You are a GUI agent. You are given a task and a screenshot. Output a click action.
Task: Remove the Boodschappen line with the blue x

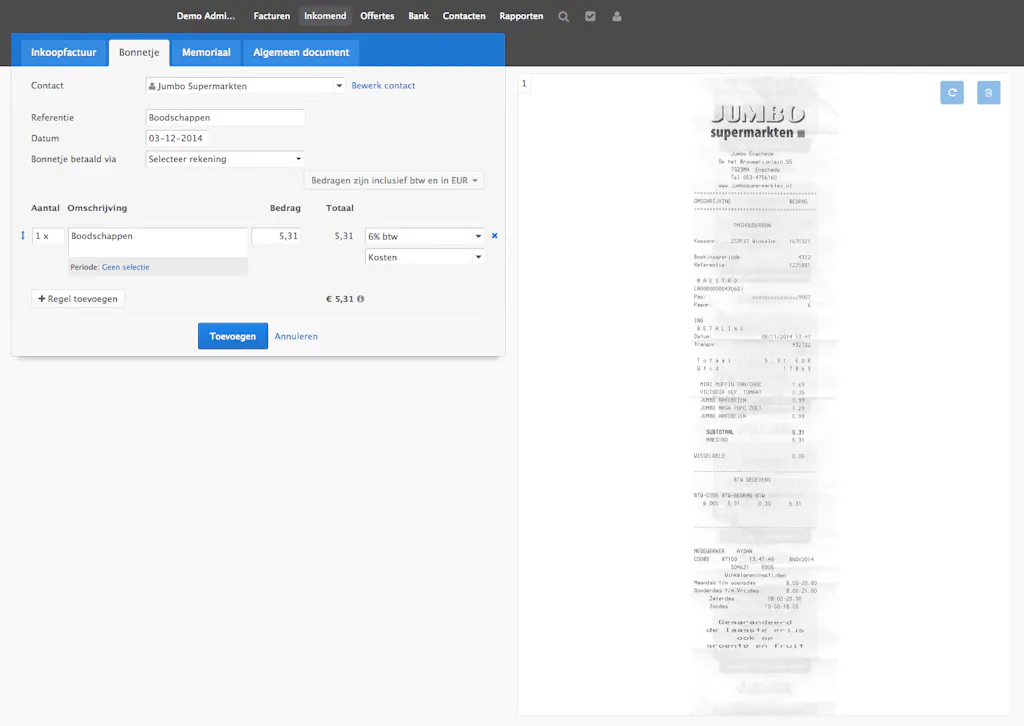point(494,236)
